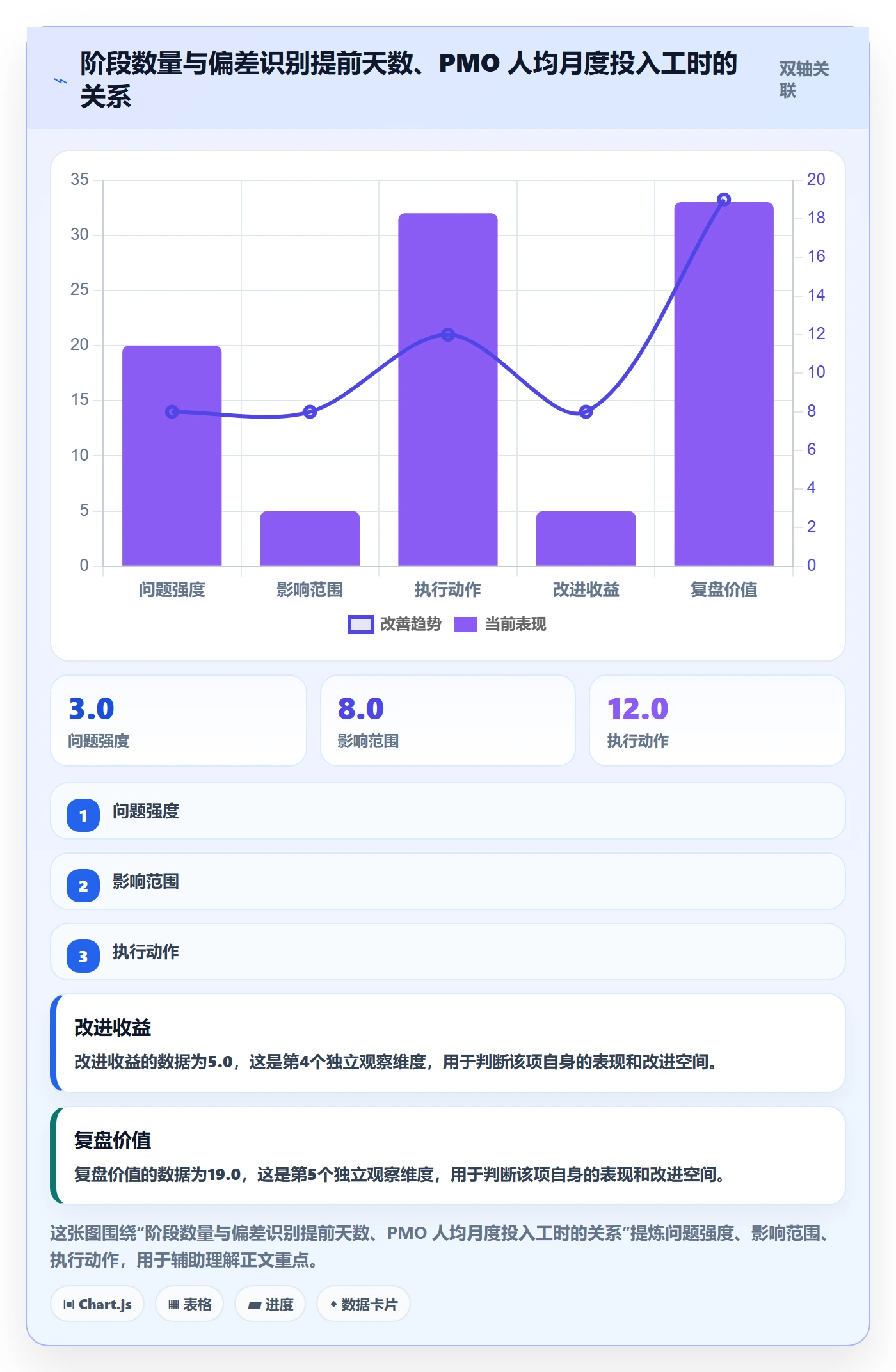Click the right axis value 12
Viewport: 896px width, 1372px height.
click(x=816, y=333)
